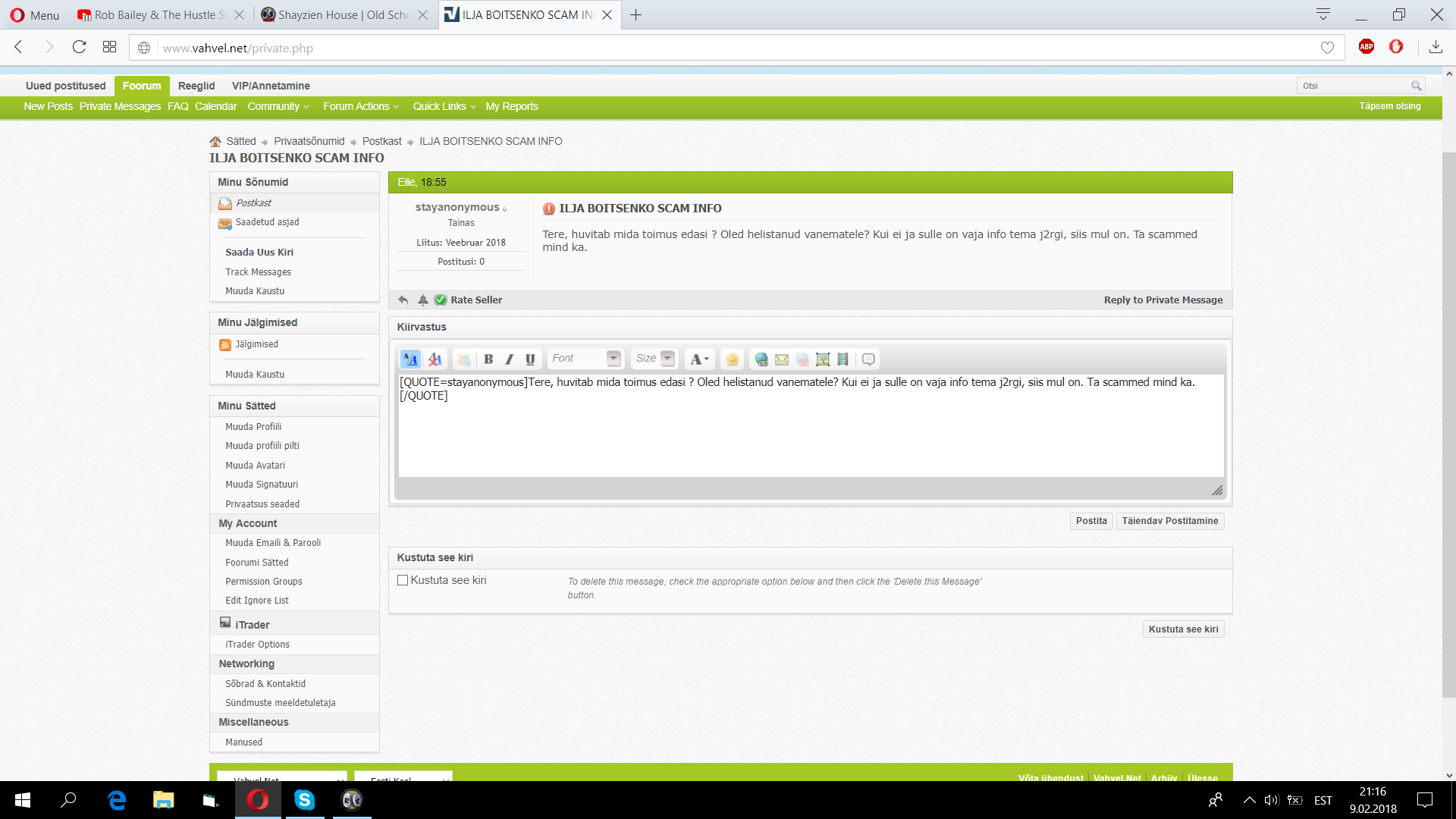This screenshot has width=1456, height=819.
Task: Click the wrap quote tags icon
Action: point(869,359)
